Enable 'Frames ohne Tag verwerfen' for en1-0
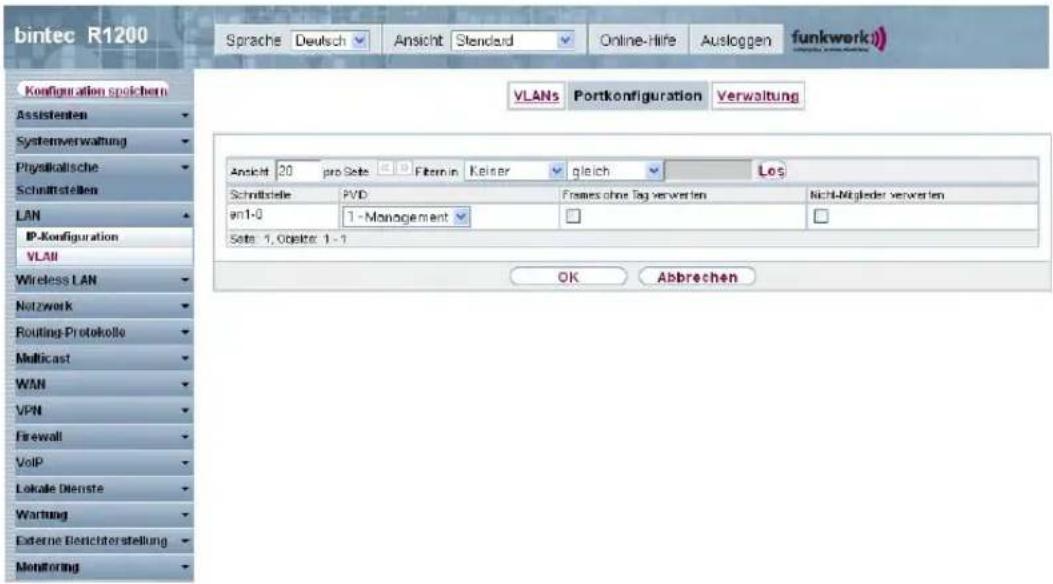This screenshot has height=584, width=1053. pyautogui.click(x=573, y=216)
